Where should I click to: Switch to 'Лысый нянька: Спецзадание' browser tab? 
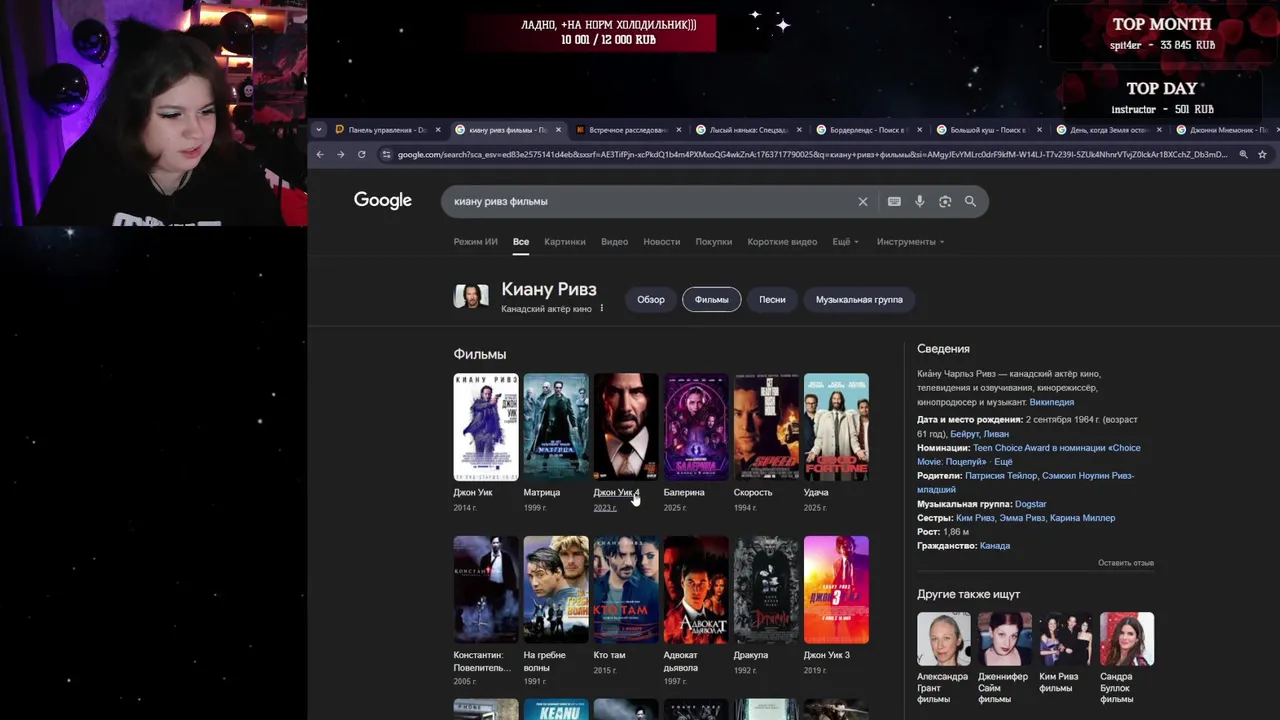click(x=747, y=130)
